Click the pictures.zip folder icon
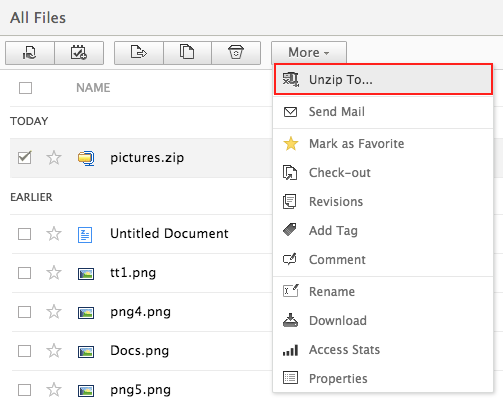Screen dimensions: 503x409 point(86,158)
